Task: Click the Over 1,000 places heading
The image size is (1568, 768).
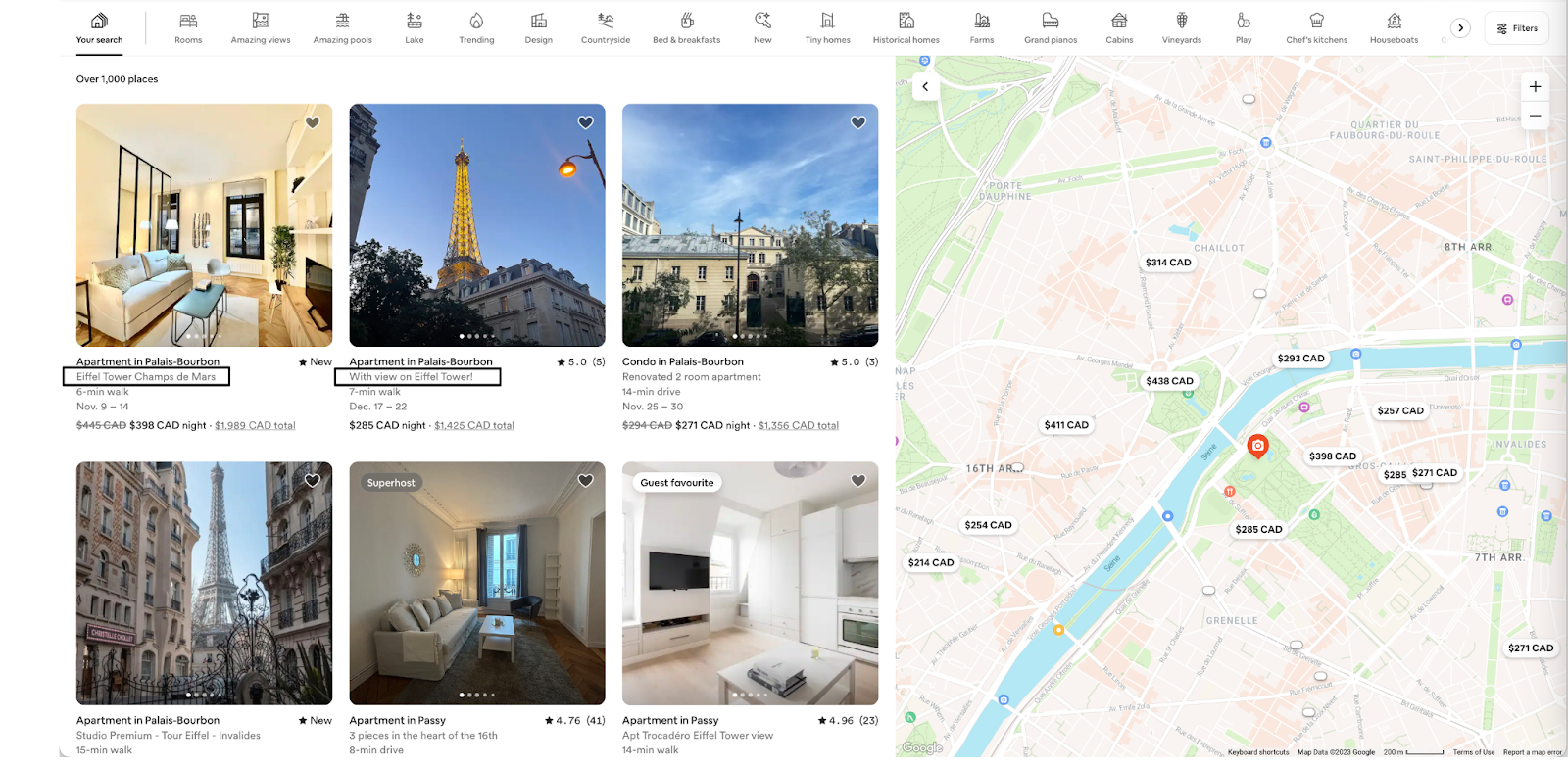Action: 118,79
